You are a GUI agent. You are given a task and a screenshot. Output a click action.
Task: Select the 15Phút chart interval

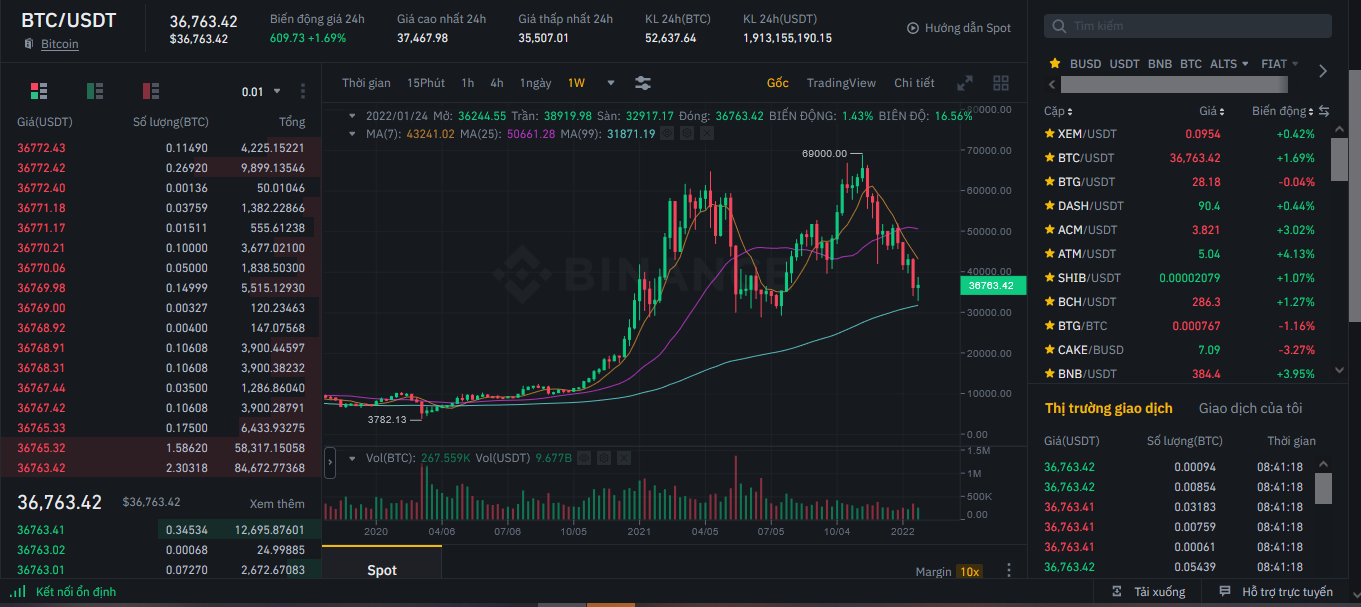pos(426,83)
